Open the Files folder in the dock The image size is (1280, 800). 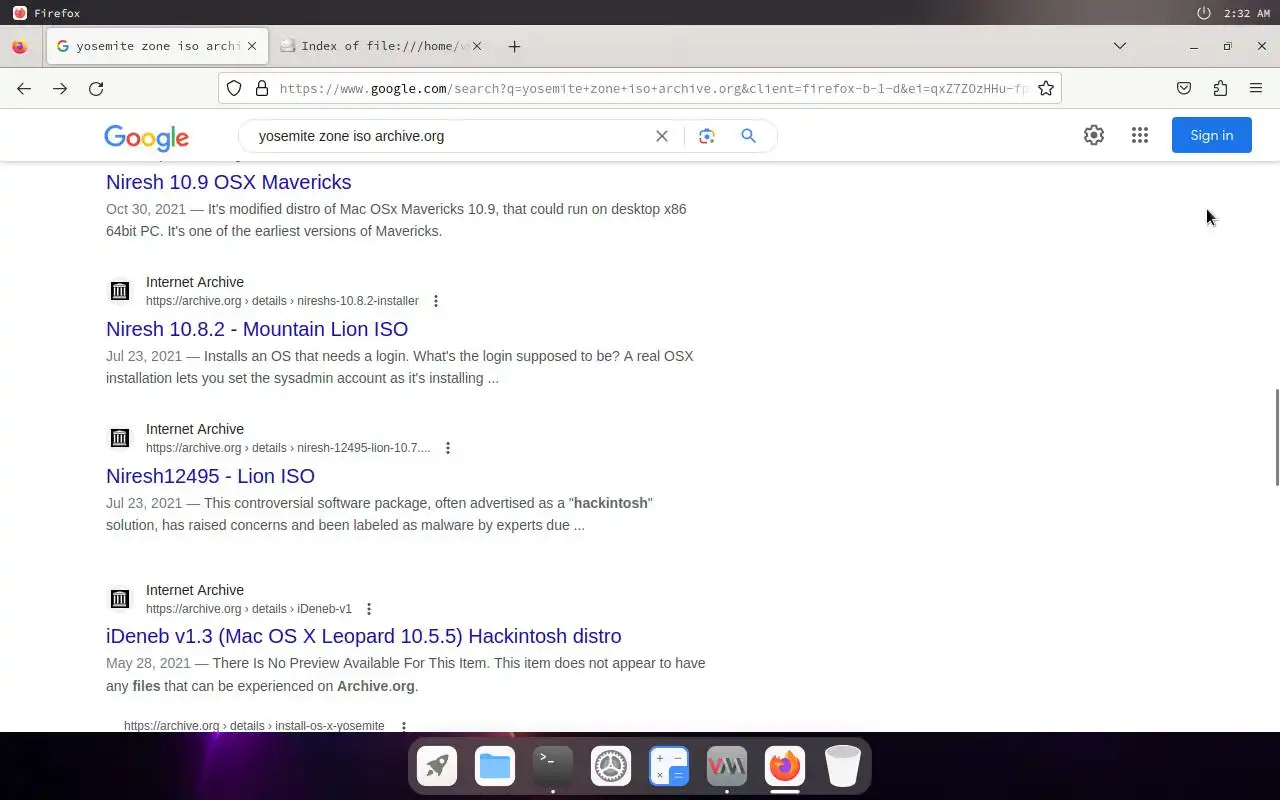coord(495,767)
